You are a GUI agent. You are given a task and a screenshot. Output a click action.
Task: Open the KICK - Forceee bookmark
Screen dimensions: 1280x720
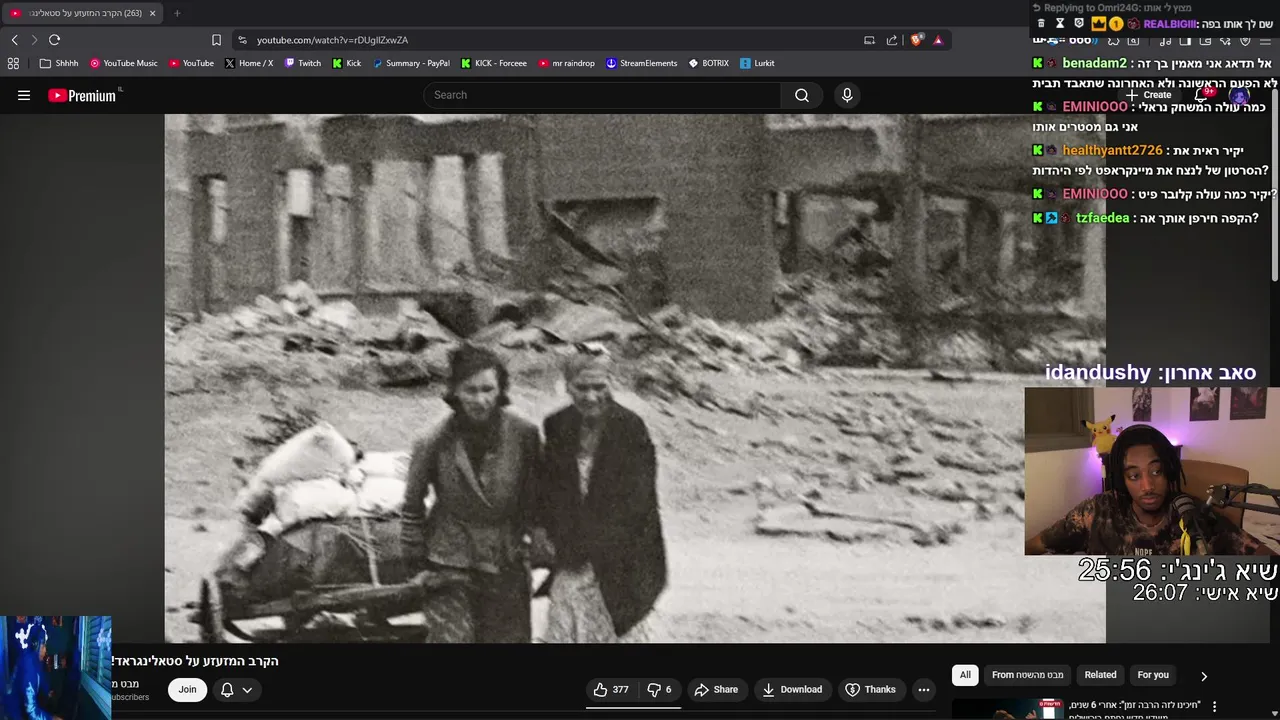tap(493, 63)
